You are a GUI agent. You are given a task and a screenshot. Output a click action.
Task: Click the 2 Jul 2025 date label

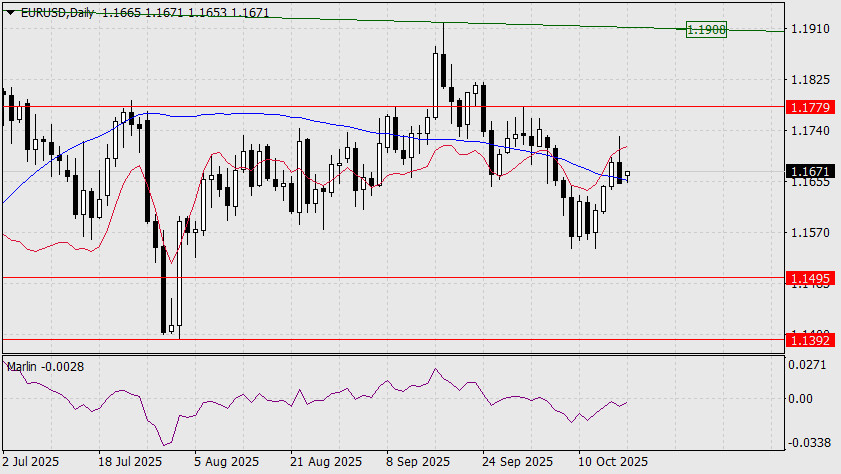point(31,462)
